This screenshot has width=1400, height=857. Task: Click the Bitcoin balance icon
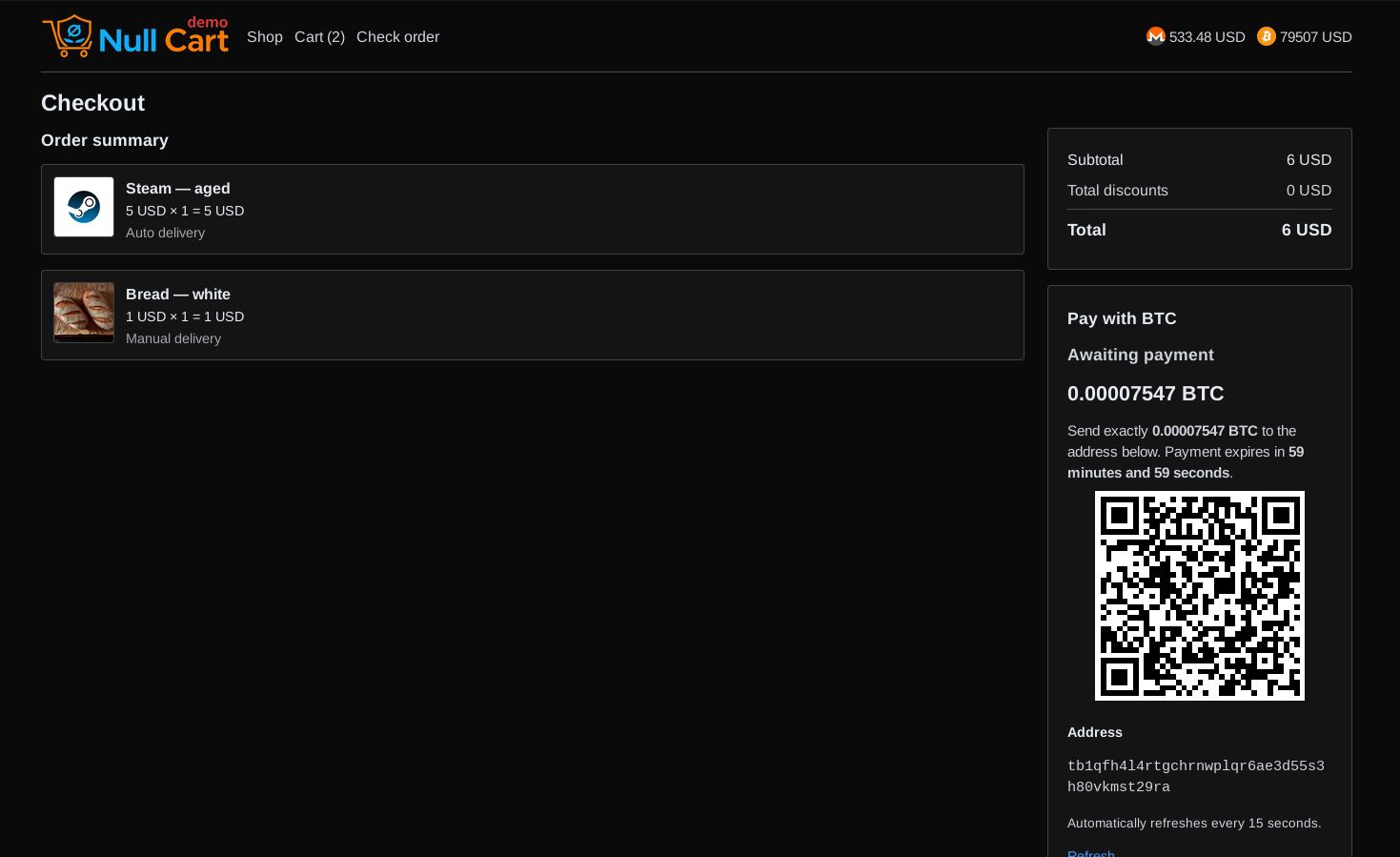point(1266,36)
